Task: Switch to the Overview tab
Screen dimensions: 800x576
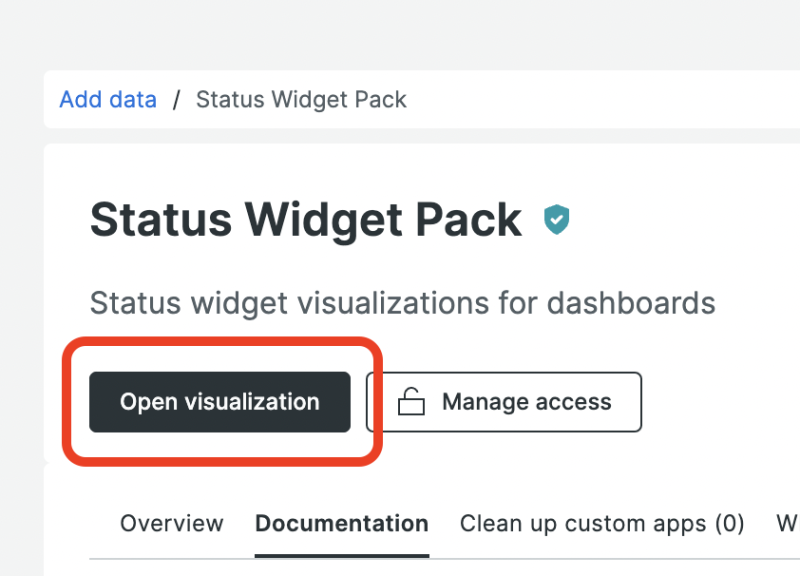Action: click(x=171, y=523)
